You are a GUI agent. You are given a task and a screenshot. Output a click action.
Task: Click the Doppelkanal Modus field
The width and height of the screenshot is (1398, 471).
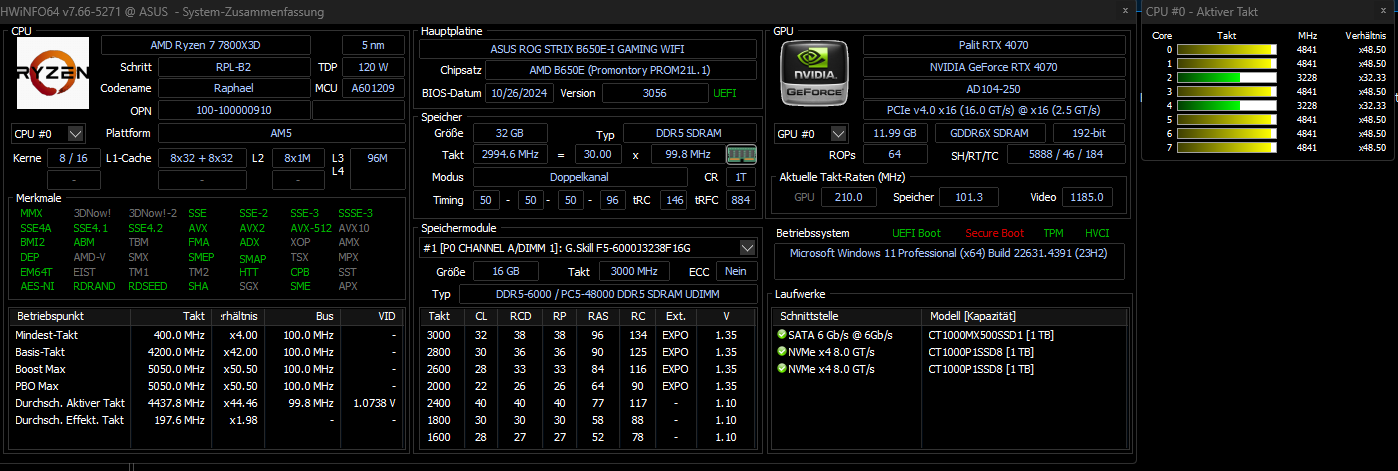pyautogui.click(x=578, y=177)
